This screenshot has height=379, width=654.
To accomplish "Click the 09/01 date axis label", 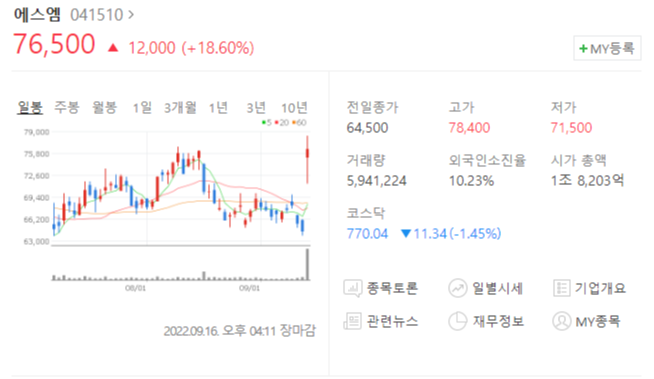I will 249,288.
